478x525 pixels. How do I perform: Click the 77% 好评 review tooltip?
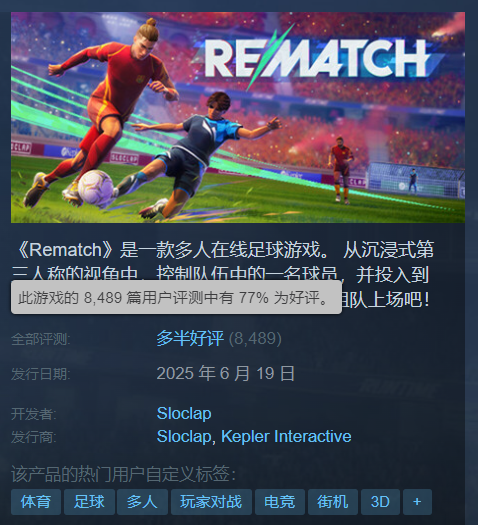pyautogui.click(x=176, y=297)
